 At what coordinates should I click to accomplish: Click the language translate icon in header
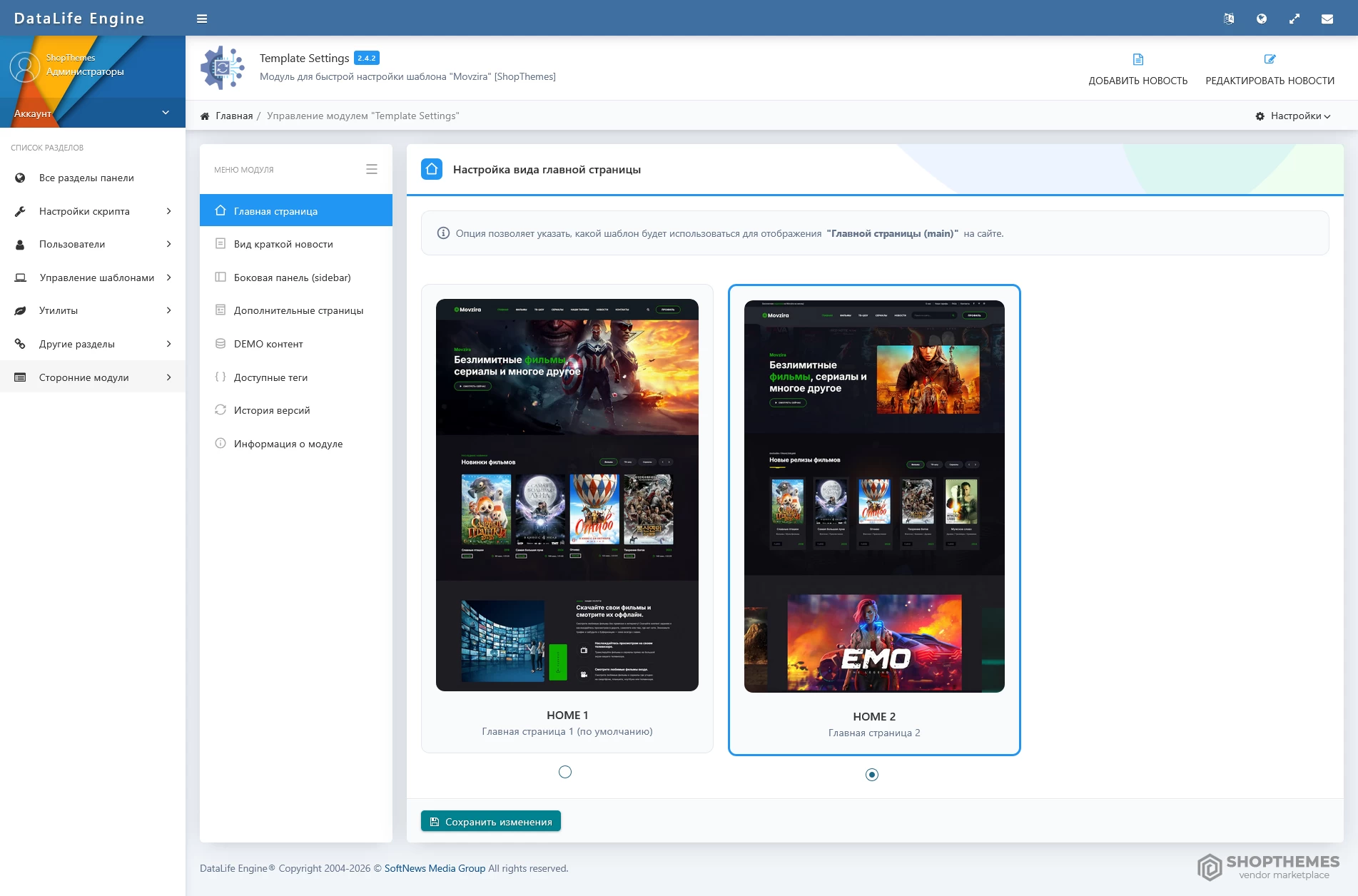[x=1228, y=19]
